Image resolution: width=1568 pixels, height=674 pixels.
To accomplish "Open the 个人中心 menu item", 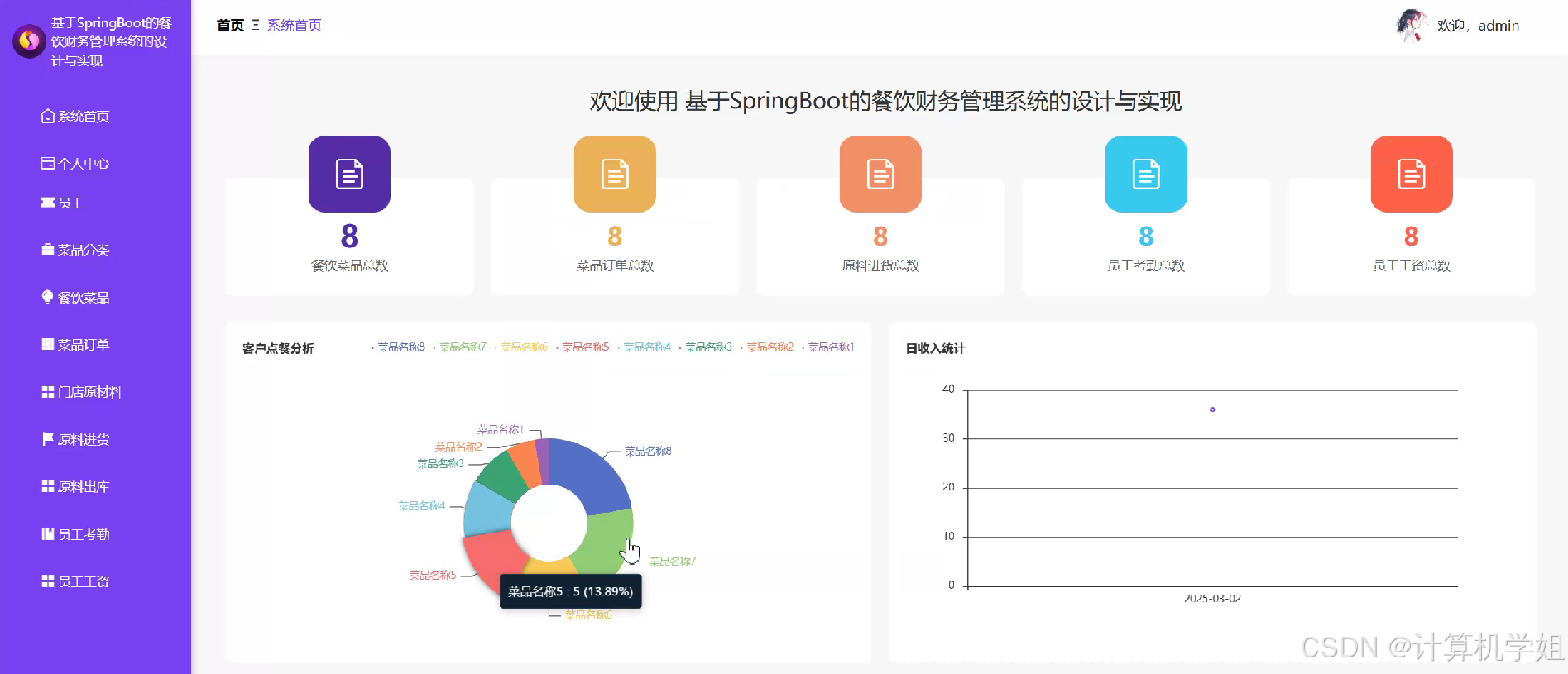I will (83, 164).
